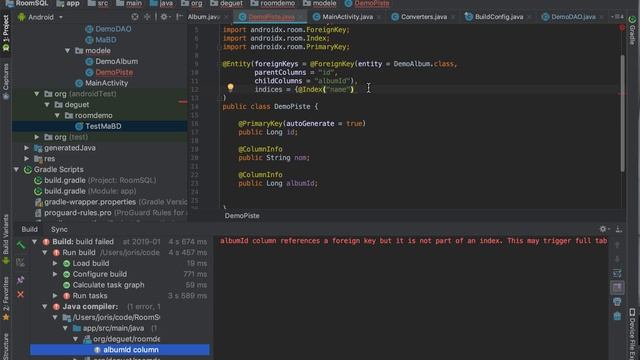Viewport: 640px width, 360px height.
Task: Switch to the DemoPiste.java editor tab
Action: click(x=270, y=17)
